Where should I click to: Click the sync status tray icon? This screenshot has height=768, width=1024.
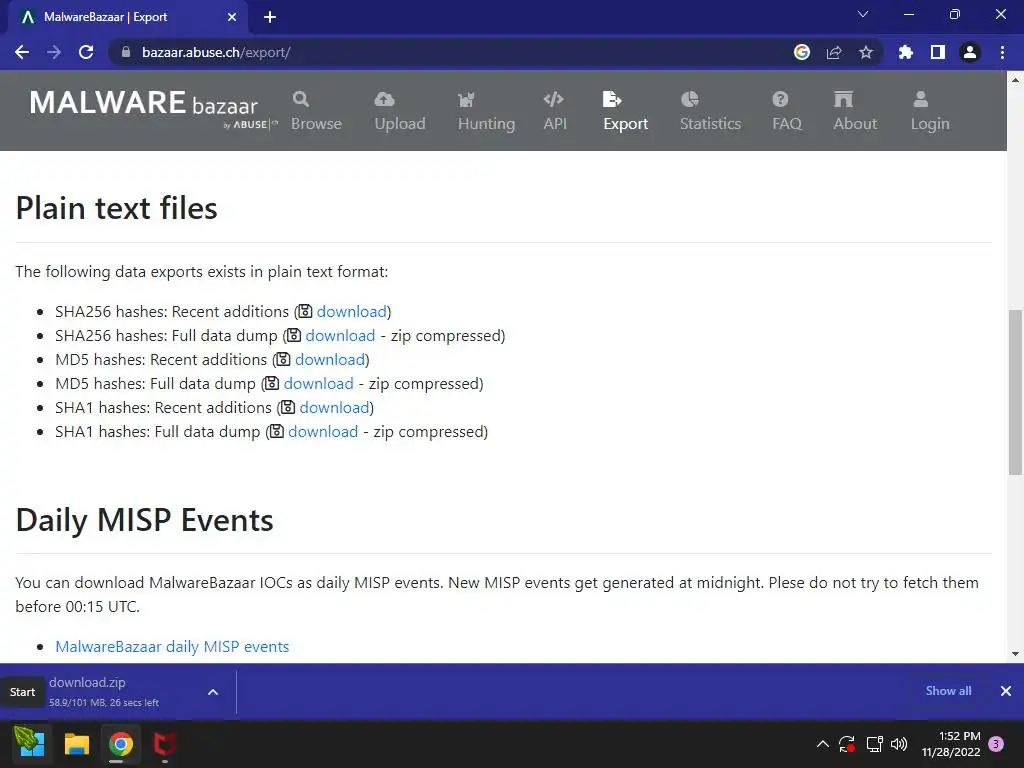point(847,744)
